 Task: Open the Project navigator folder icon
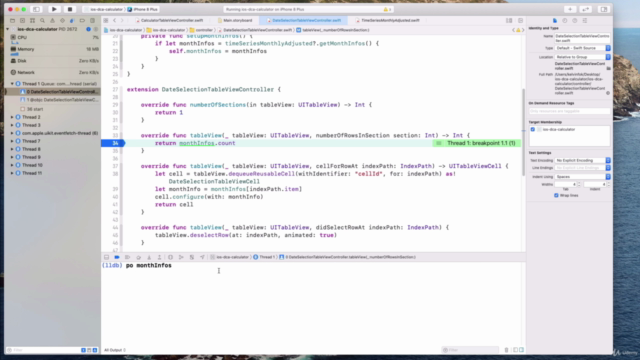(12, 20)
